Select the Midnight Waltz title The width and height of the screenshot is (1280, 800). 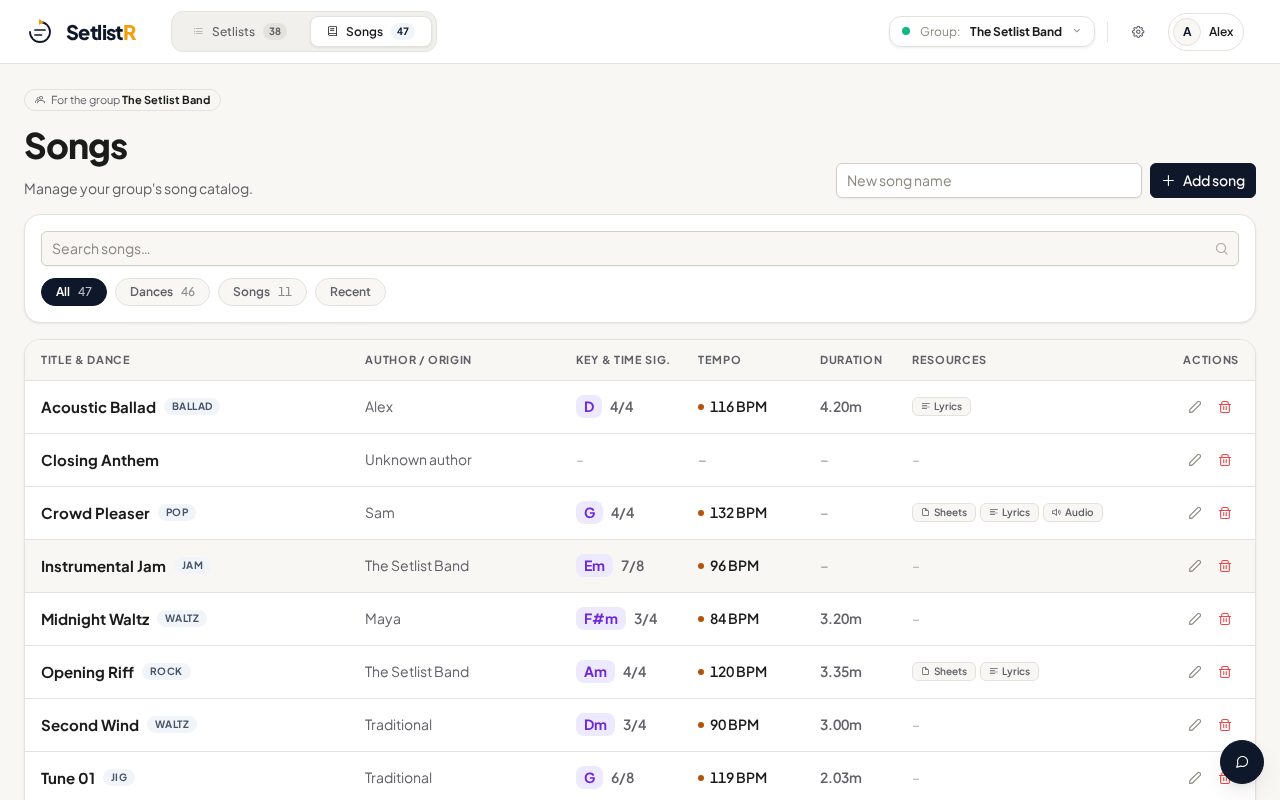95,619
